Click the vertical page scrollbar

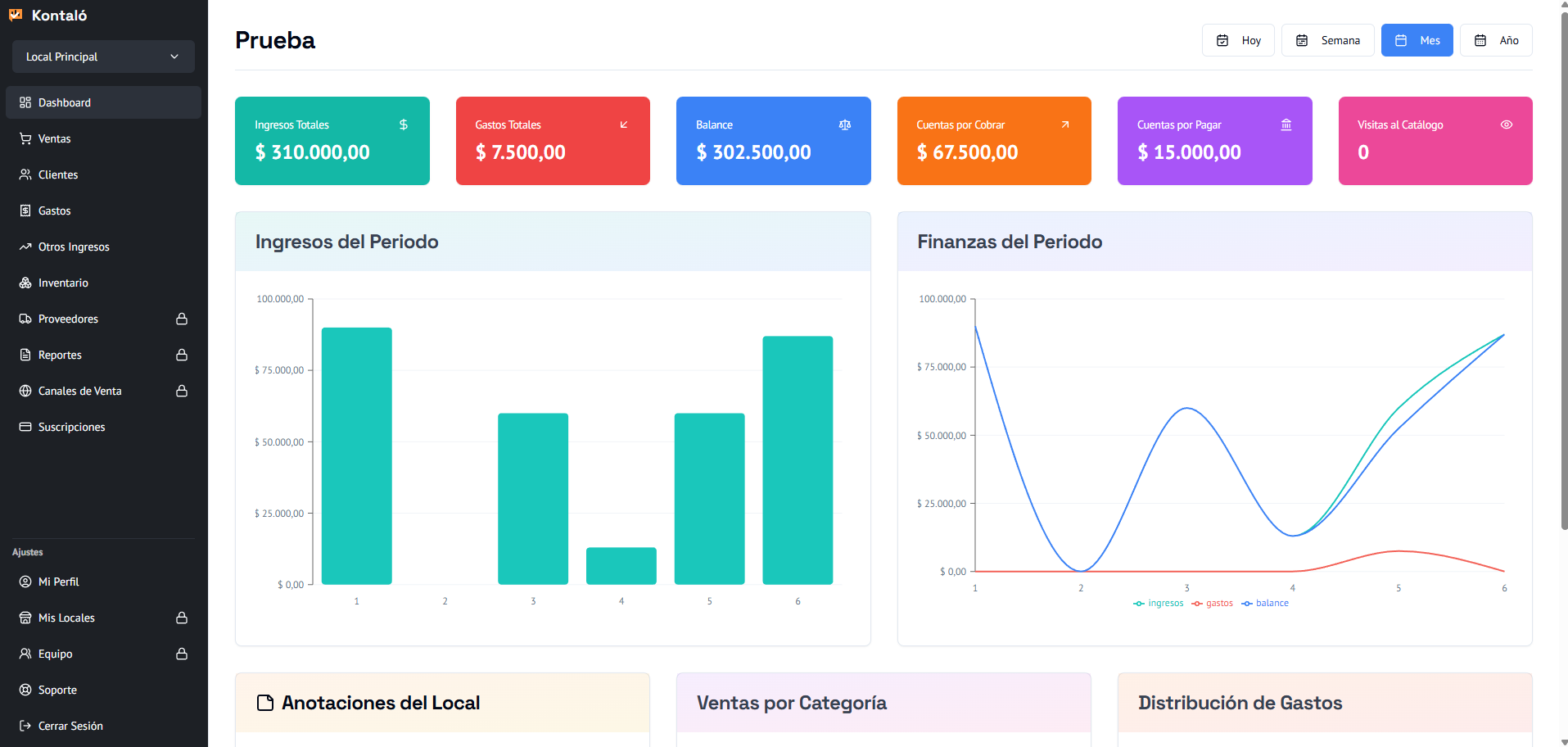1564,270
